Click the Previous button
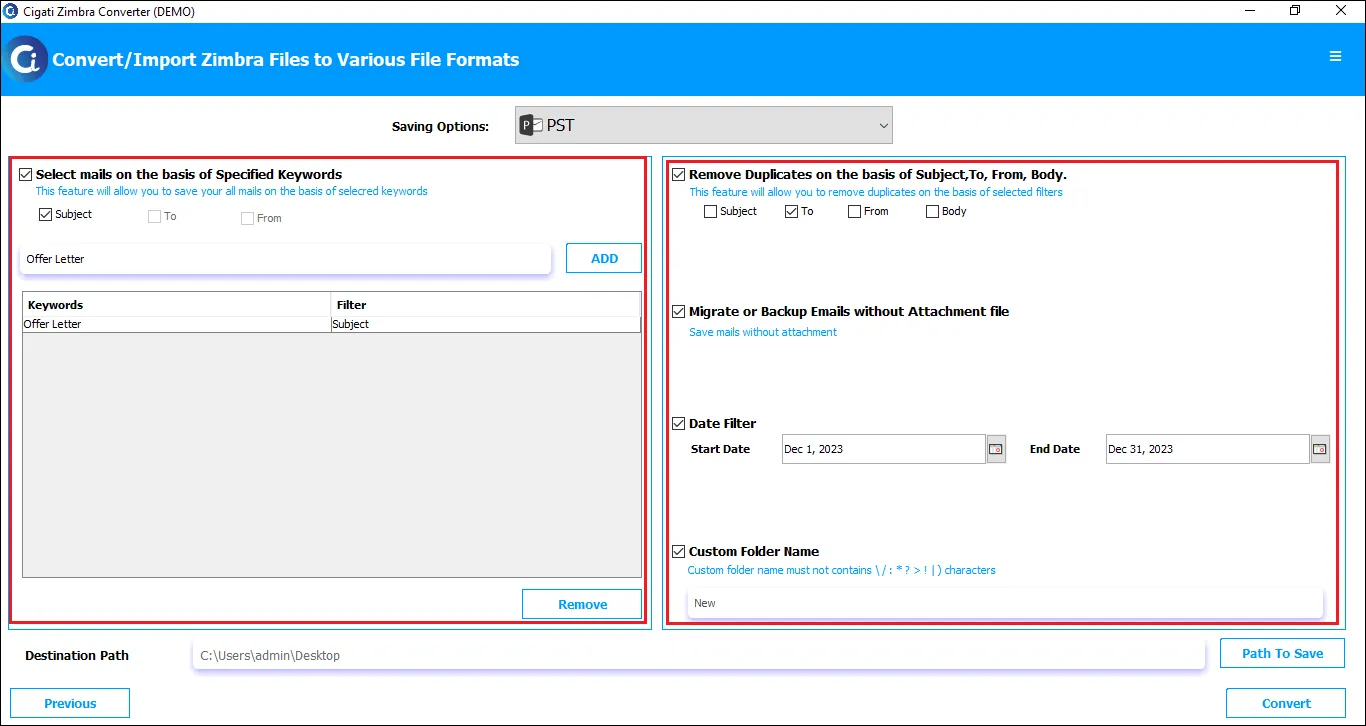This screenshot has height=726, width=1366. 70,703
